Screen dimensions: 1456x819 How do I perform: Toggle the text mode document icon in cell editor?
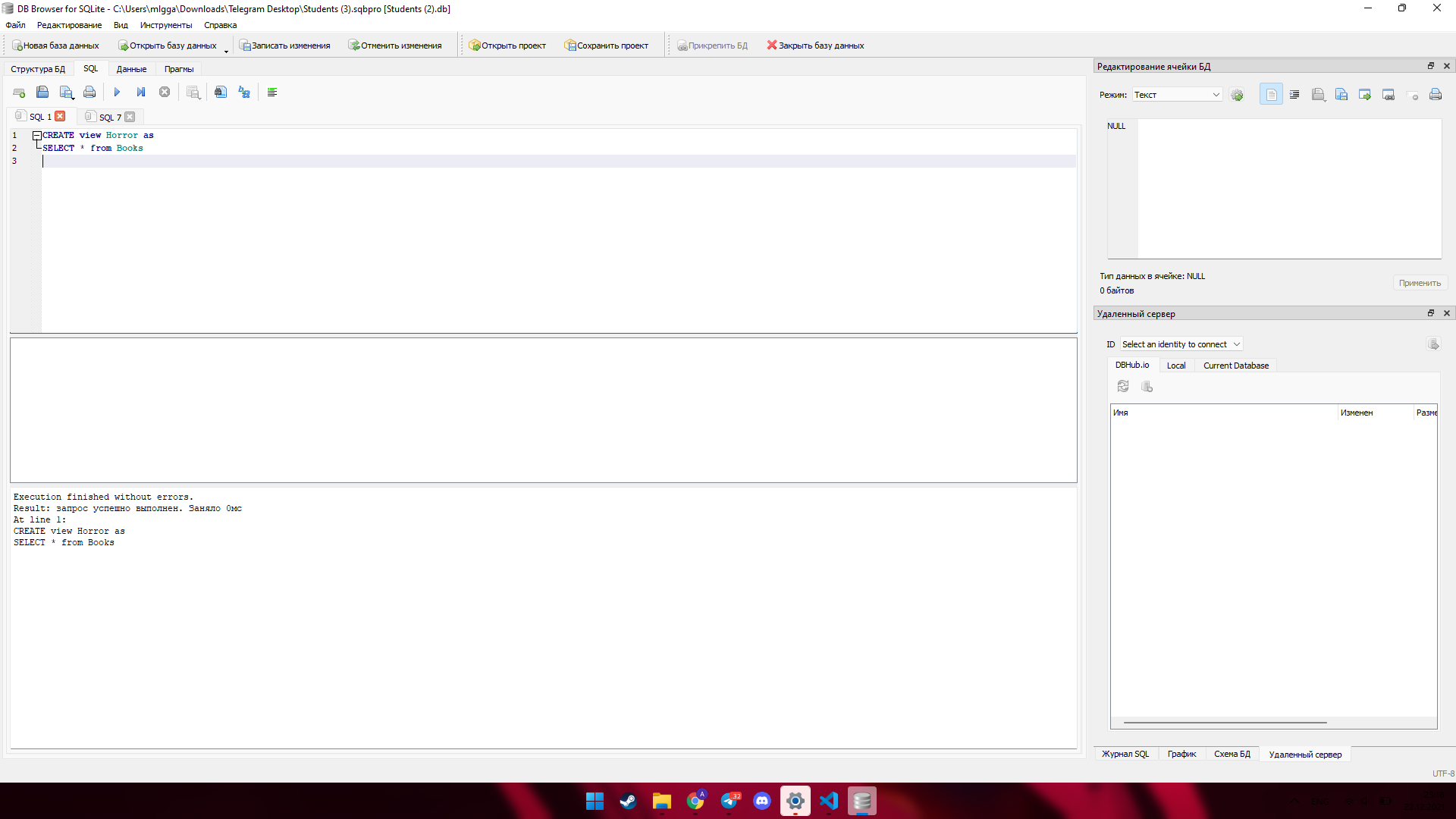[x=1271, y=95]
